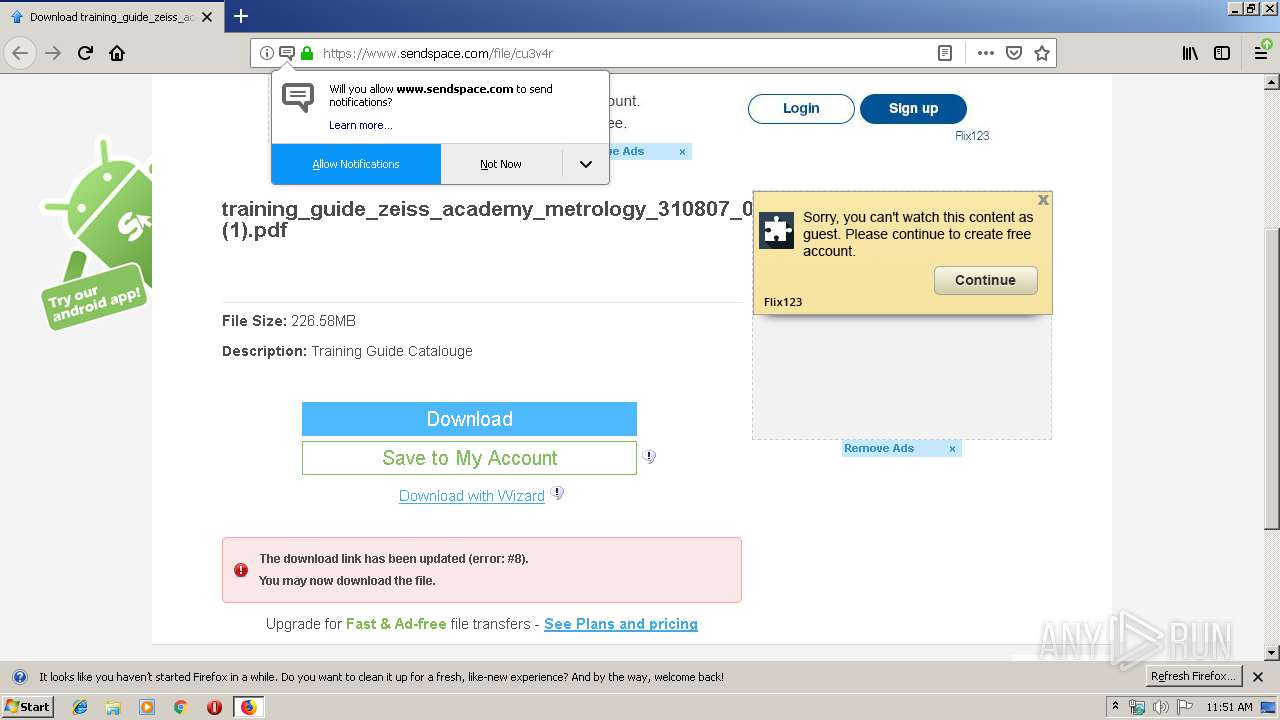Image resolution: width=1280 pixels, height=720 pixels.
Task: Click the 11:51 AM clock
Action: (1229, 707)
